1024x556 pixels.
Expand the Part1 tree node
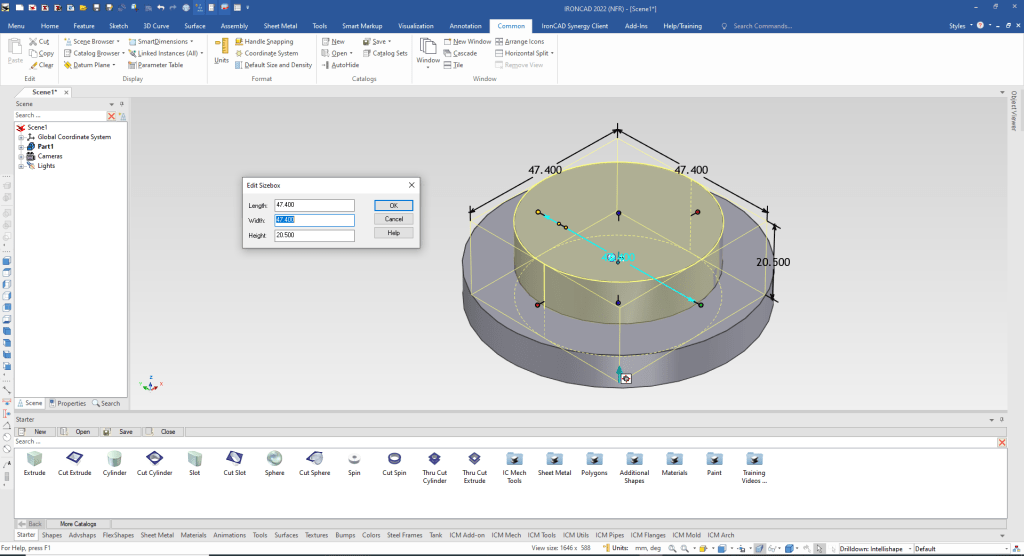[21, 146]
